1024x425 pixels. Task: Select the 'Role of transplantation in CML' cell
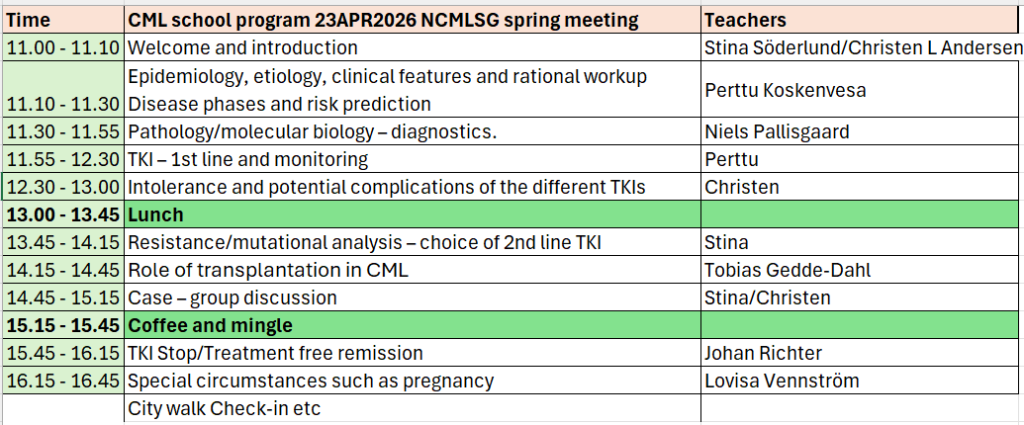click(x=411, y=270)
